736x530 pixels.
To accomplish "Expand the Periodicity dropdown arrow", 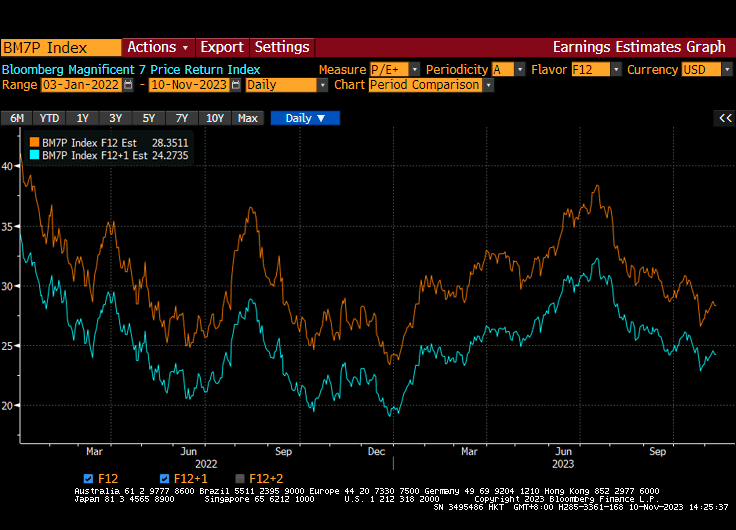I will pos(520,69).
